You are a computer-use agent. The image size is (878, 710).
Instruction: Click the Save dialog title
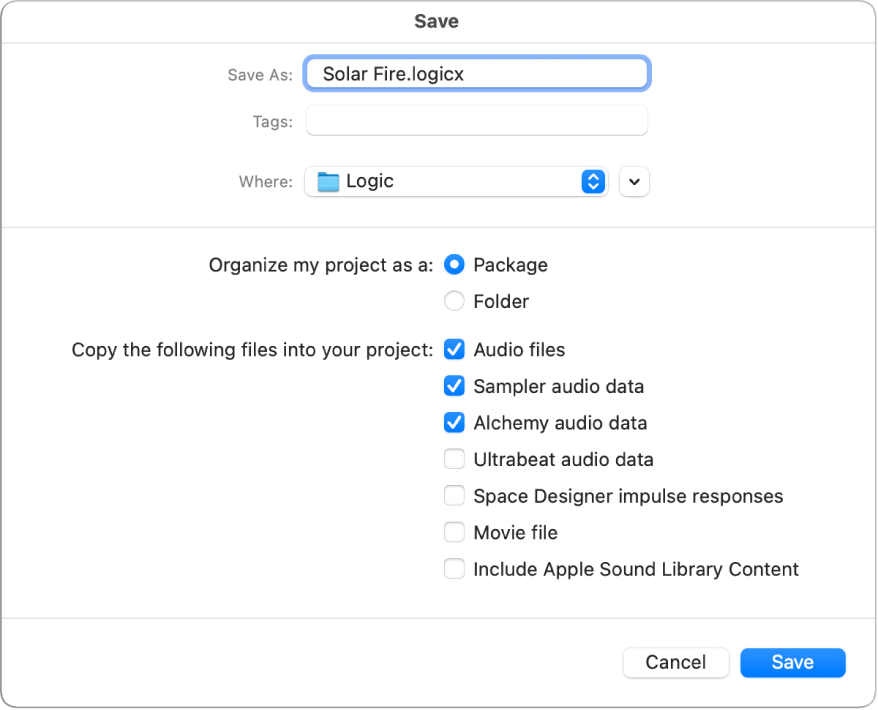click(437, 21)
